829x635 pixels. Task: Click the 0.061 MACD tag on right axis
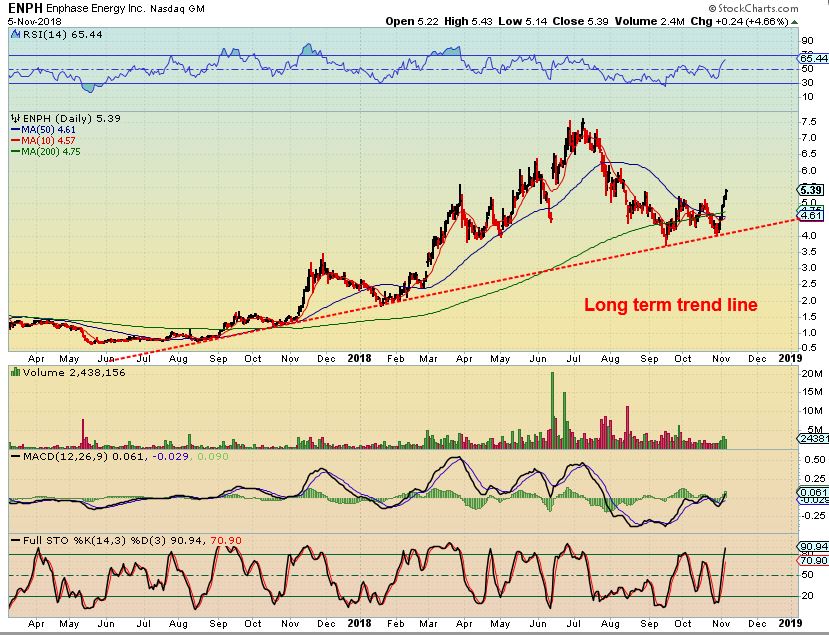[813, 492]
